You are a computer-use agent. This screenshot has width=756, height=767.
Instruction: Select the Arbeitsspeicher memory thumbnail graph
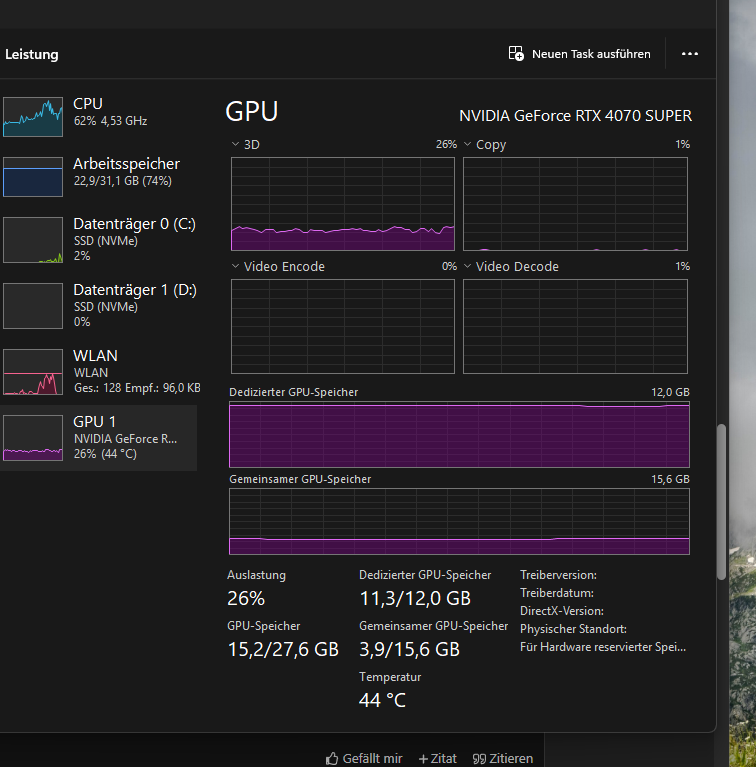point(33,177)
